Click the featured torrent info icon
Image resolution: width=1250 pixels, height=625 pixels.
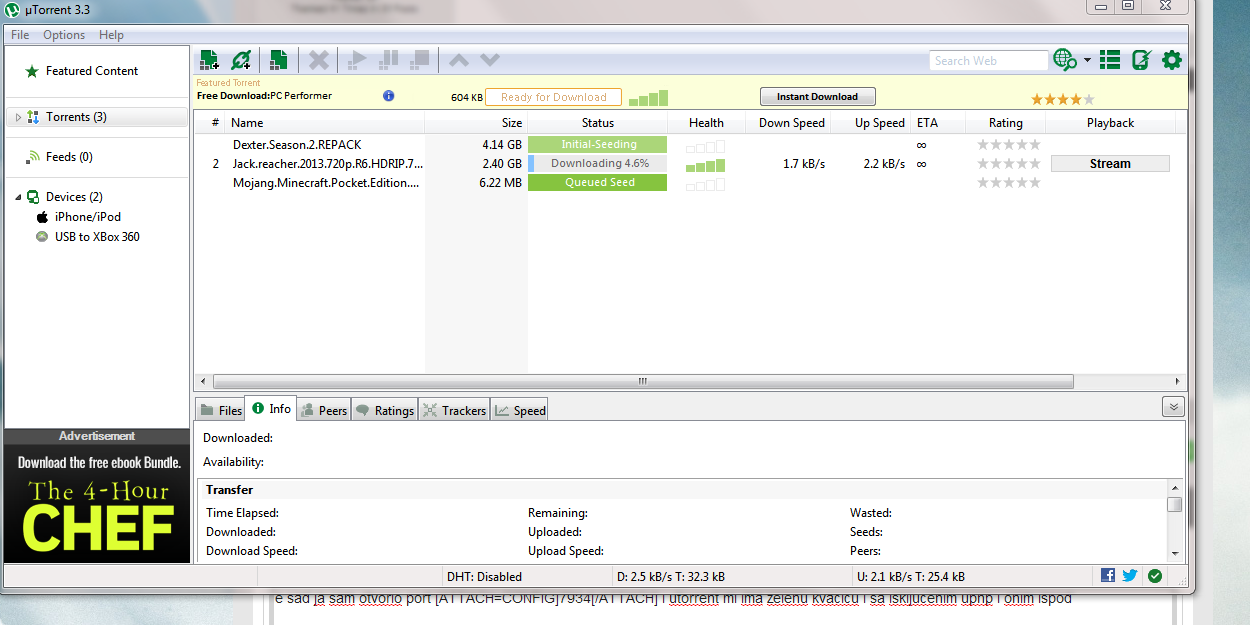tap(389, 96)
